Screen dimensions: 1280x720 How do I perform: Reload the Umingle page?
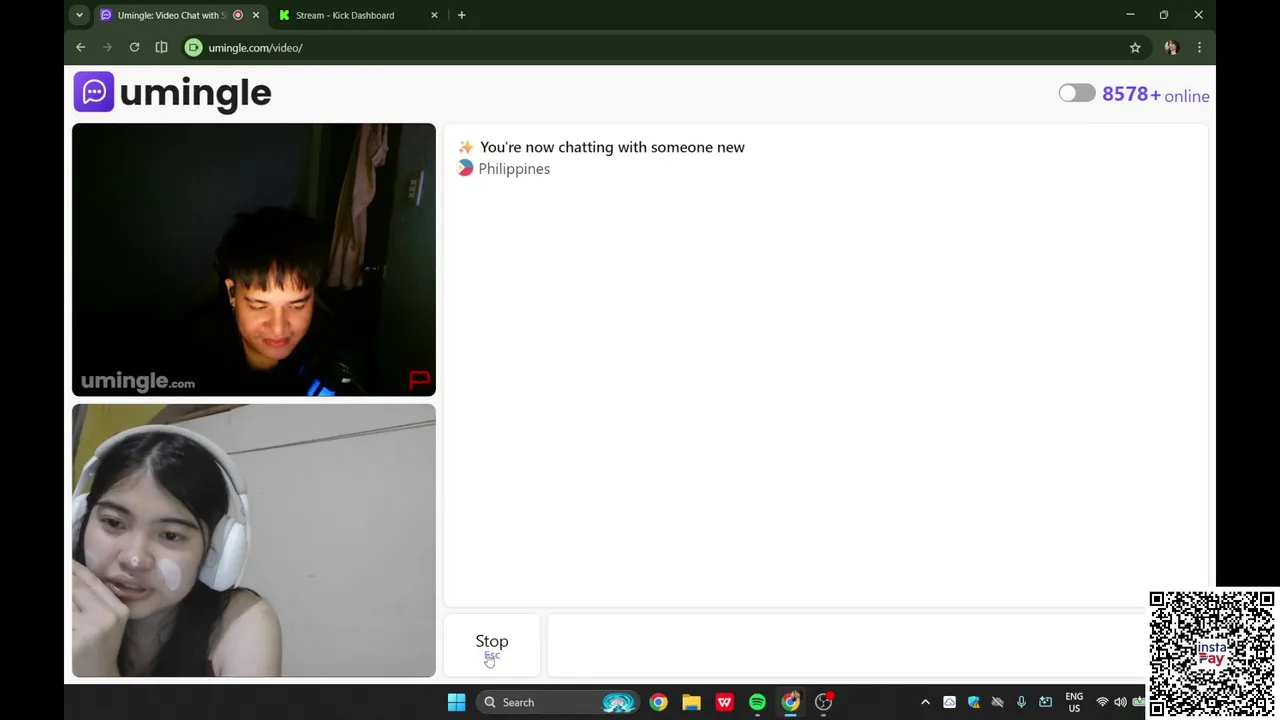134,47
